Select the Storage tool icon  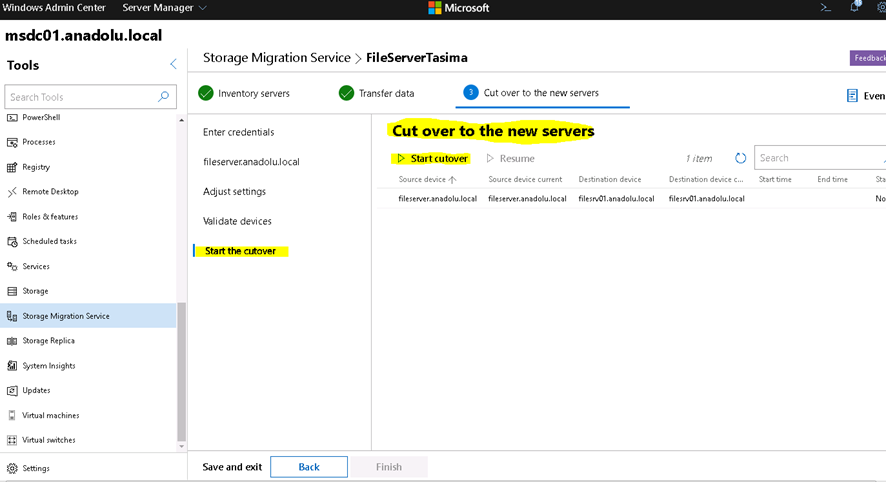pyautogui.click(x=12, y=291)
